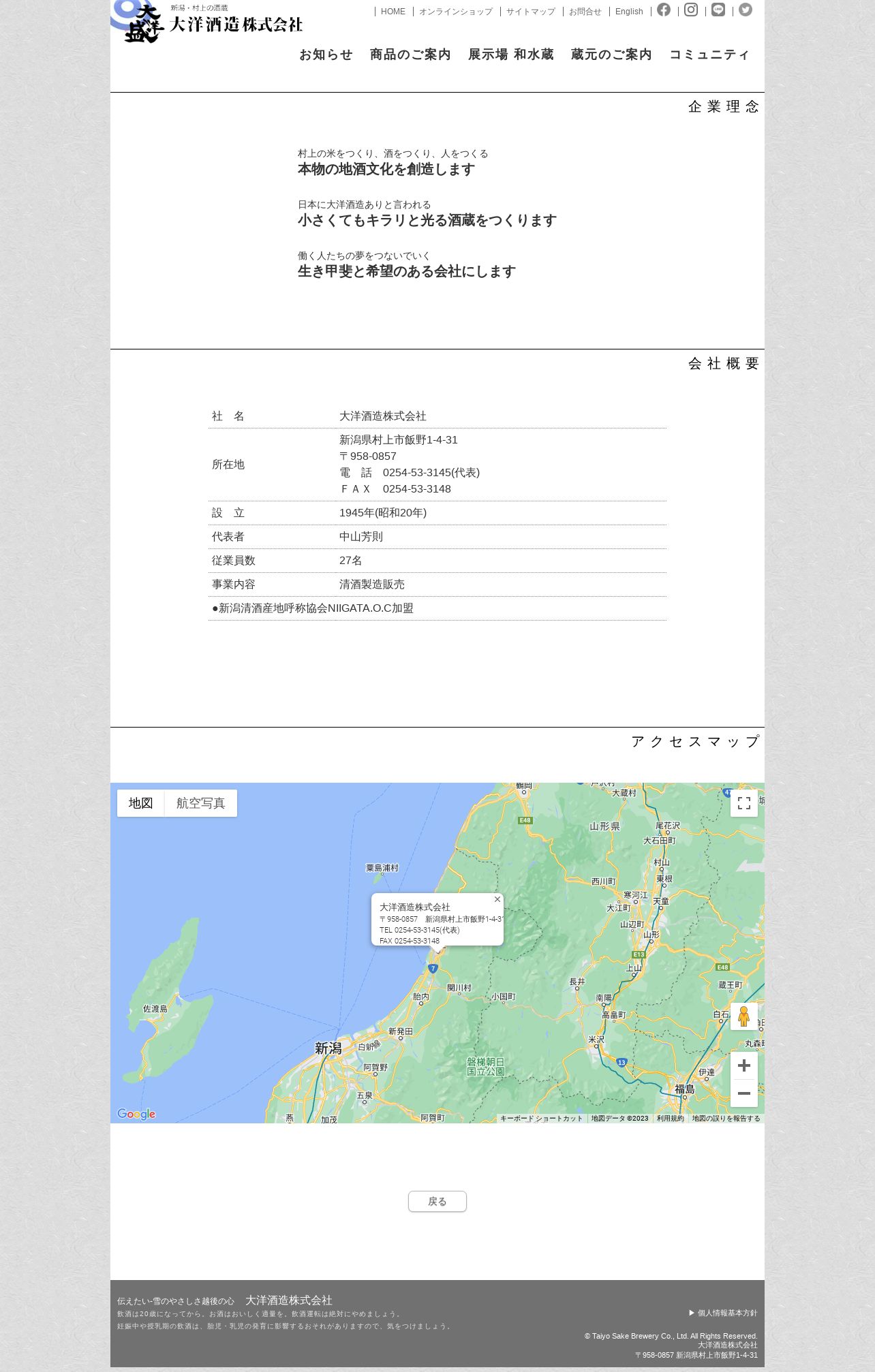
Task: Open the 個人情報基本方針 footer link
Action: pos(723,1313)
